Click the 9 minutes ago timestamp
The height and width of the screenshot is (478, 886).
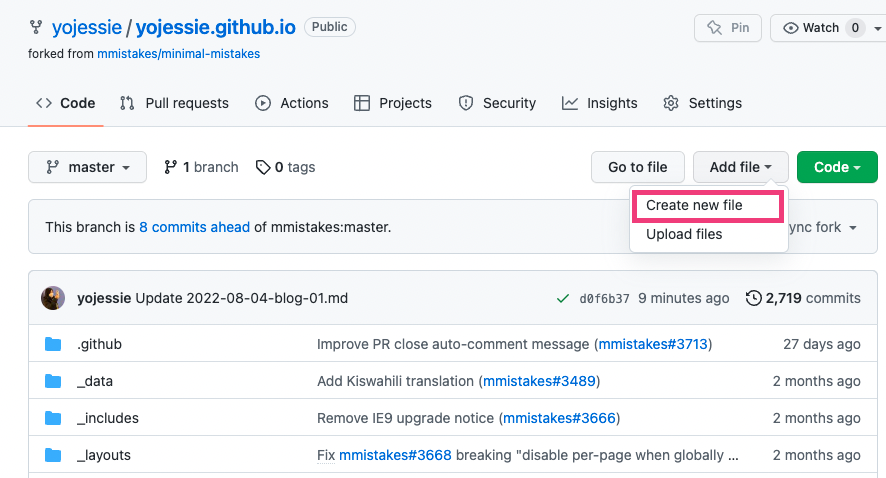pos(684,298)
